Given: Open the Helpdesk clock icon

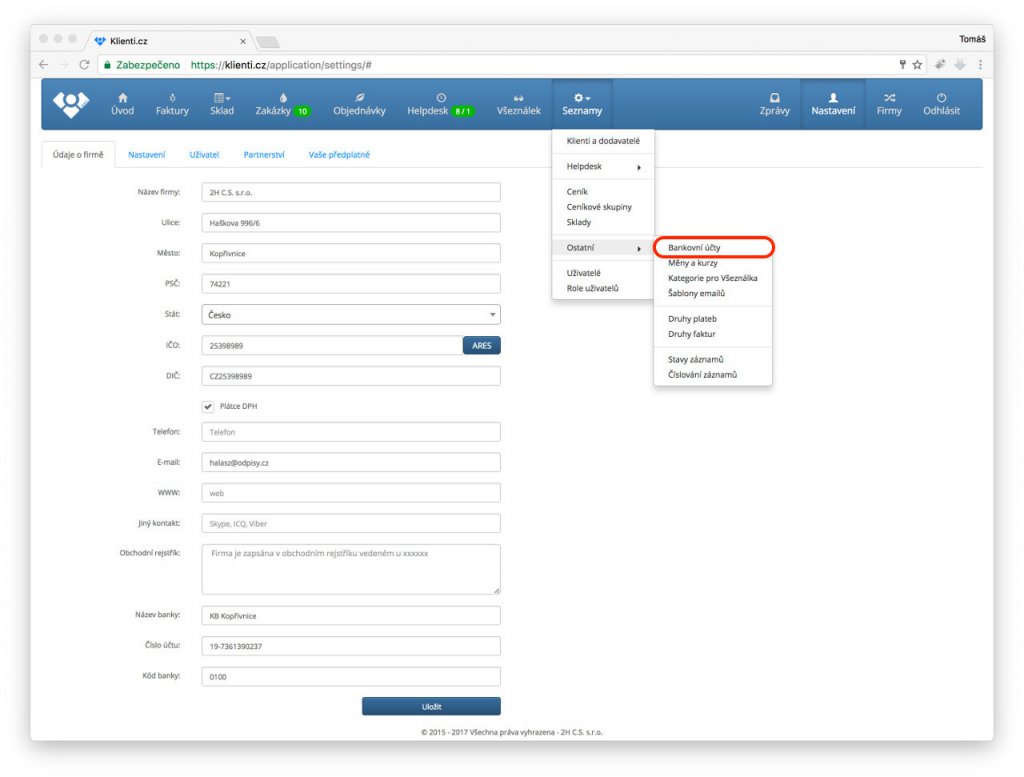Looking at the screenshot, I should 441,97.
